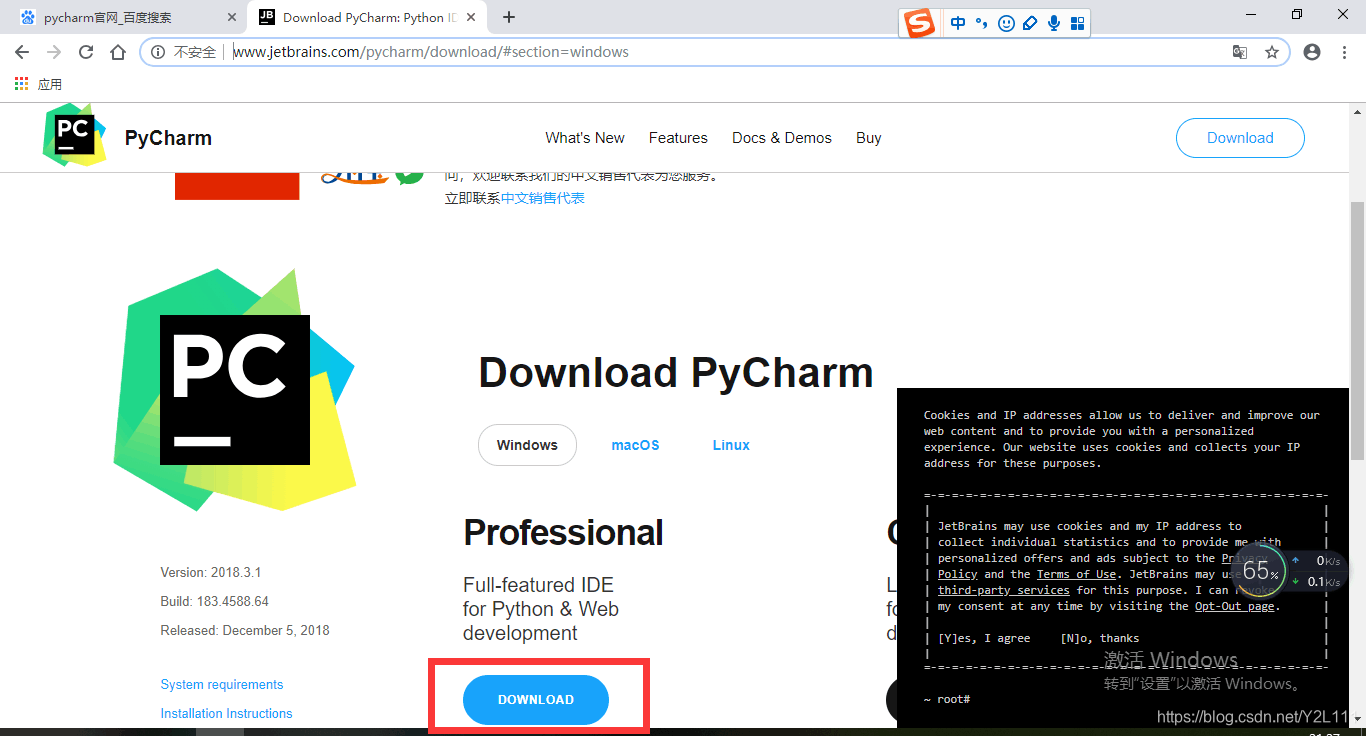Toggle Sogou punctuation mode icon

[x=982, y=23]
